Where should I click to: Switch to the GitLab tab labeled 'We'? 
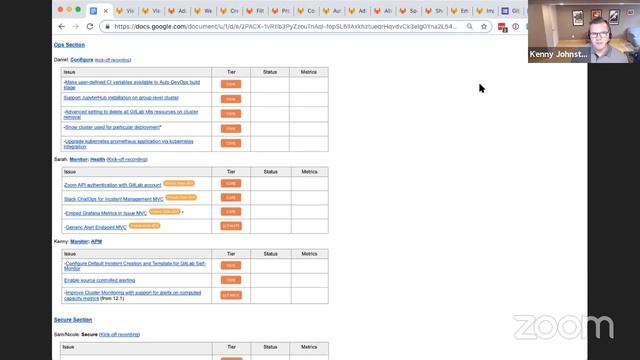203,11
